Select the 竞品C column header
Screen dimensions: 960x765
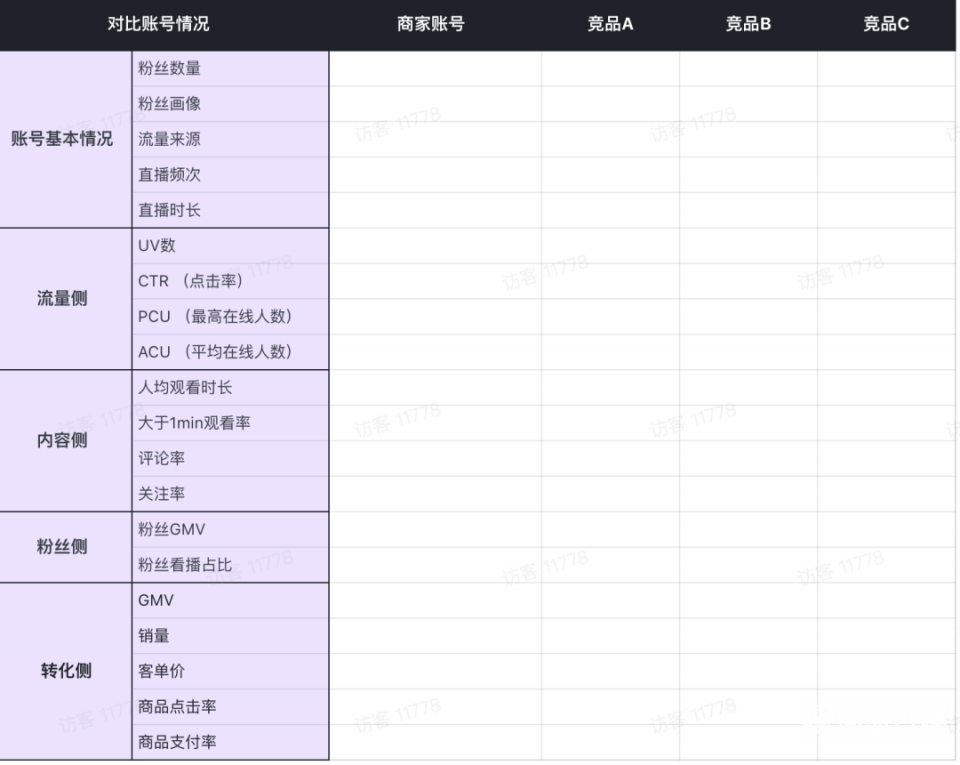pos(886,25)
